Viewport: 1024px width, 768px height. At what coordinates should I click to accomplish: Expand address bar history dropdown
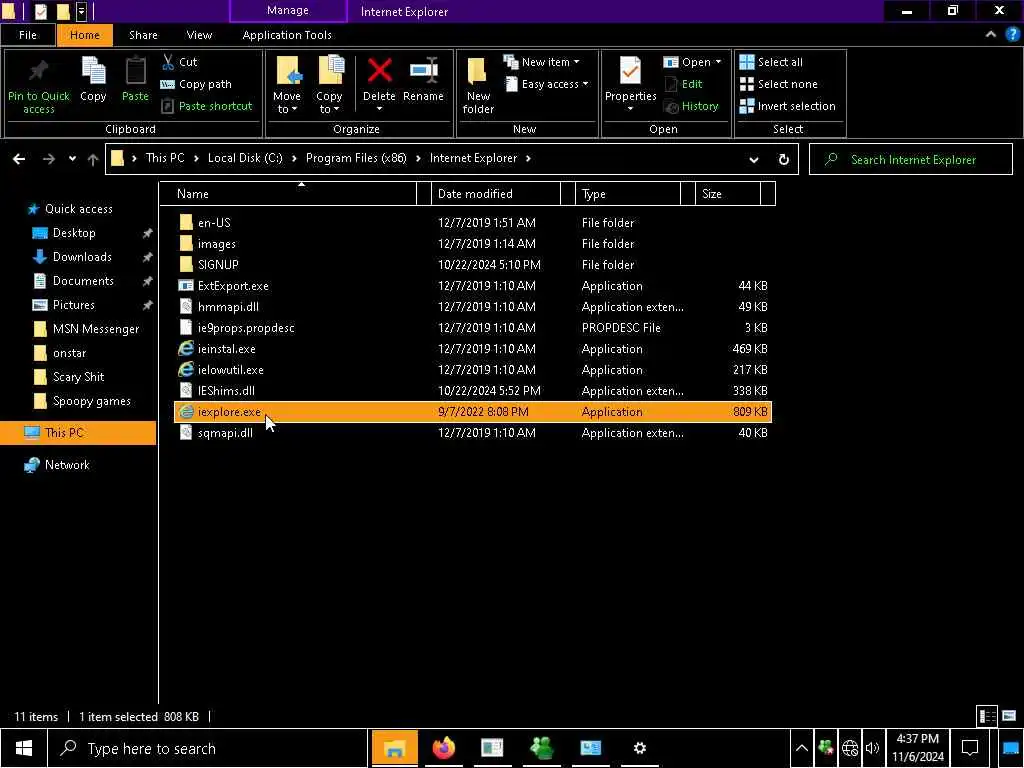coord(754,159)
